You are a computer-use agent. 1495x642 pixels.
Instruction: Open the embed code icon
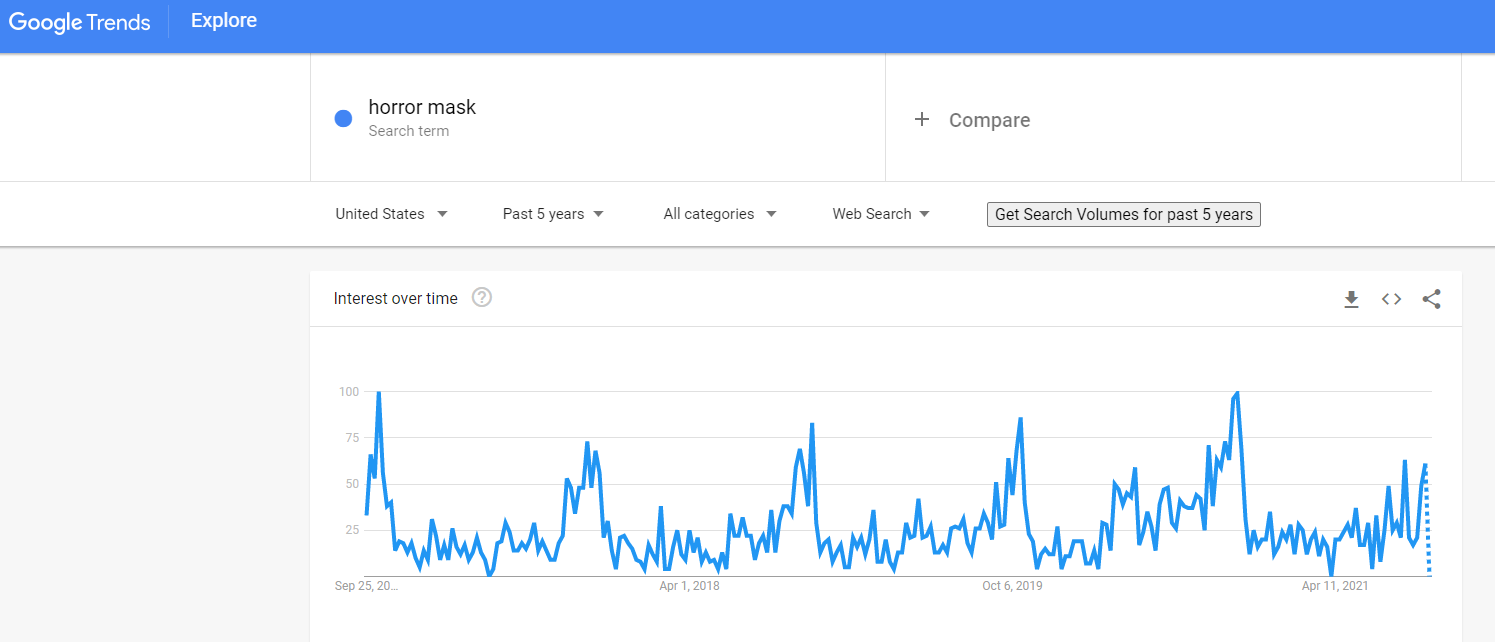1391,299
